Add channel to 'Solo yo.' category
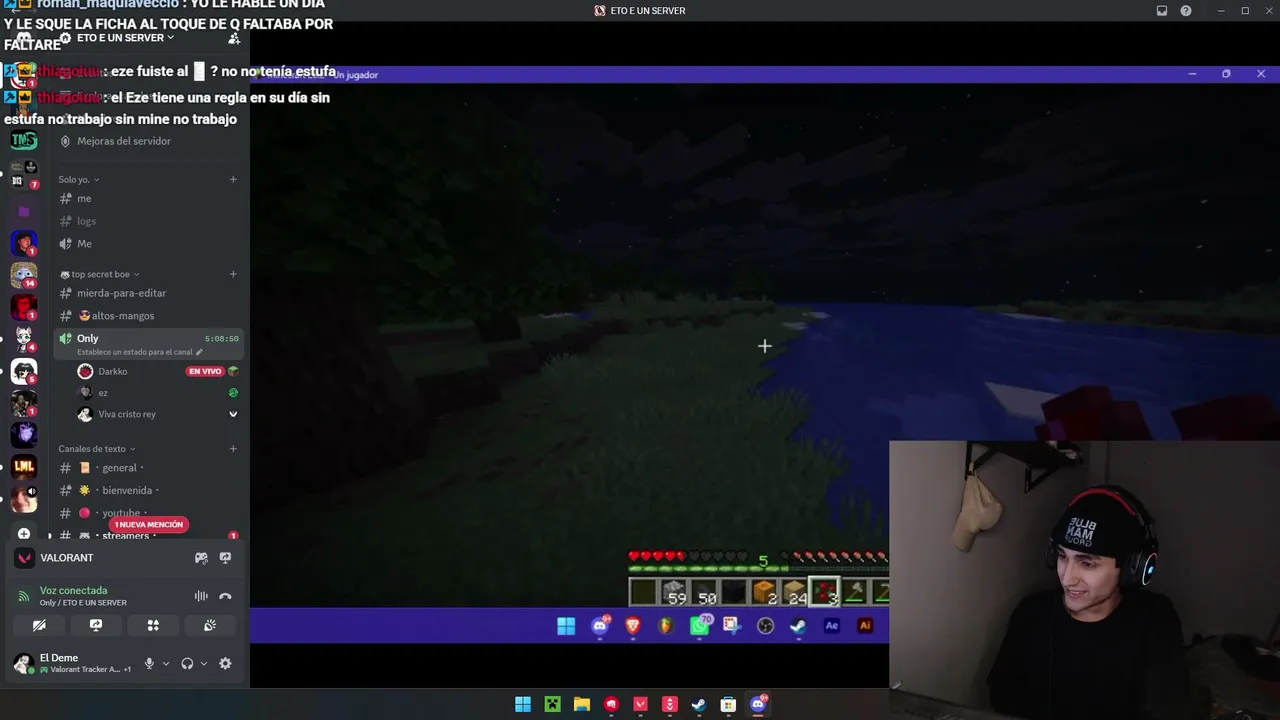Image resolution: width=1280 pixels, height=720 pixels. (233, 180)
